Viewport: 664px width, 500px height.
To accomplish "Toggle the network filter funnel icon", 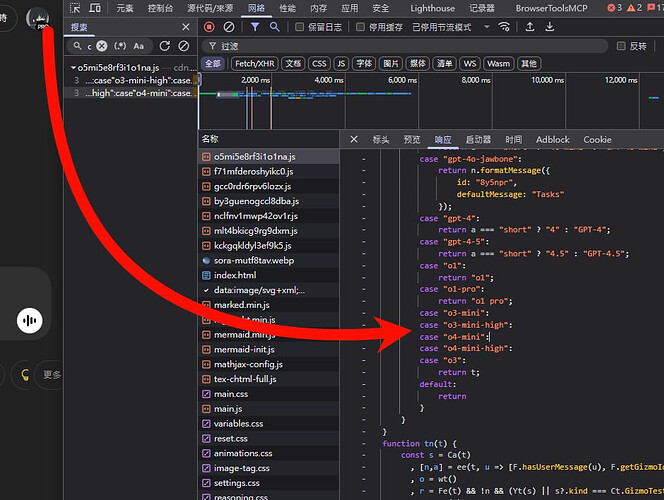I will [255, 27].
